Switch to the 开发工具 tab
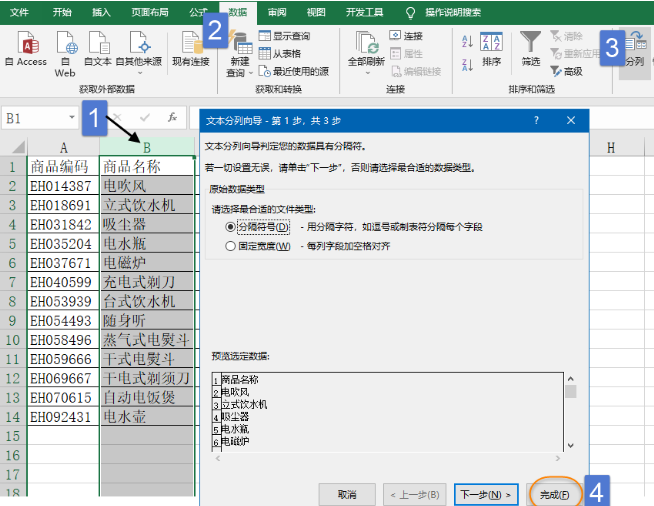The width and height of the screenshot is (654, 506). point(365,13)
